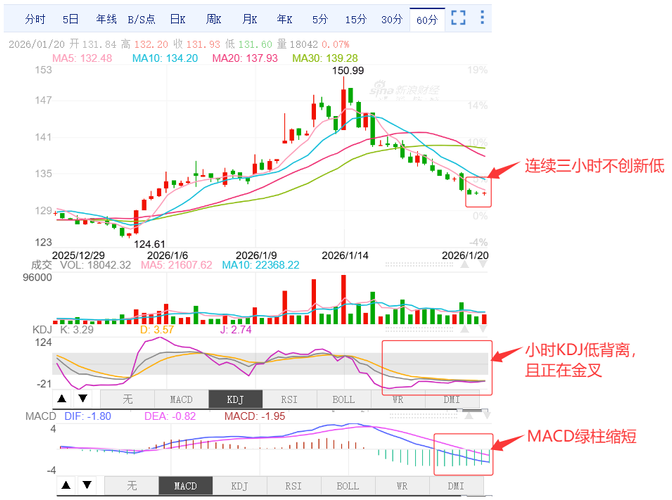Click the DIF: -1.80 value
Screen dimensions: 672x500
87,416
